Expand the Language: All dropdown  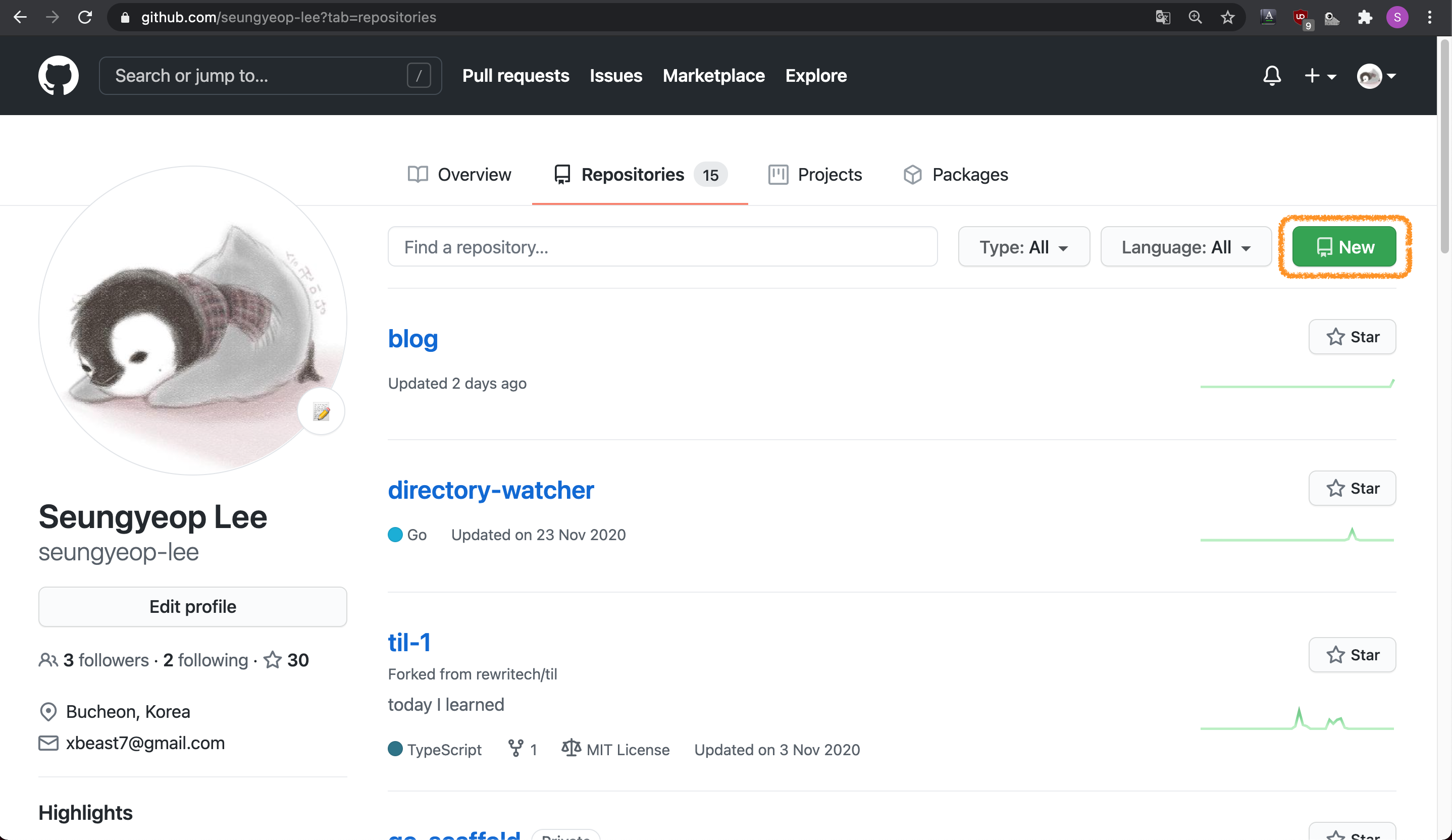coord(1185,247)
